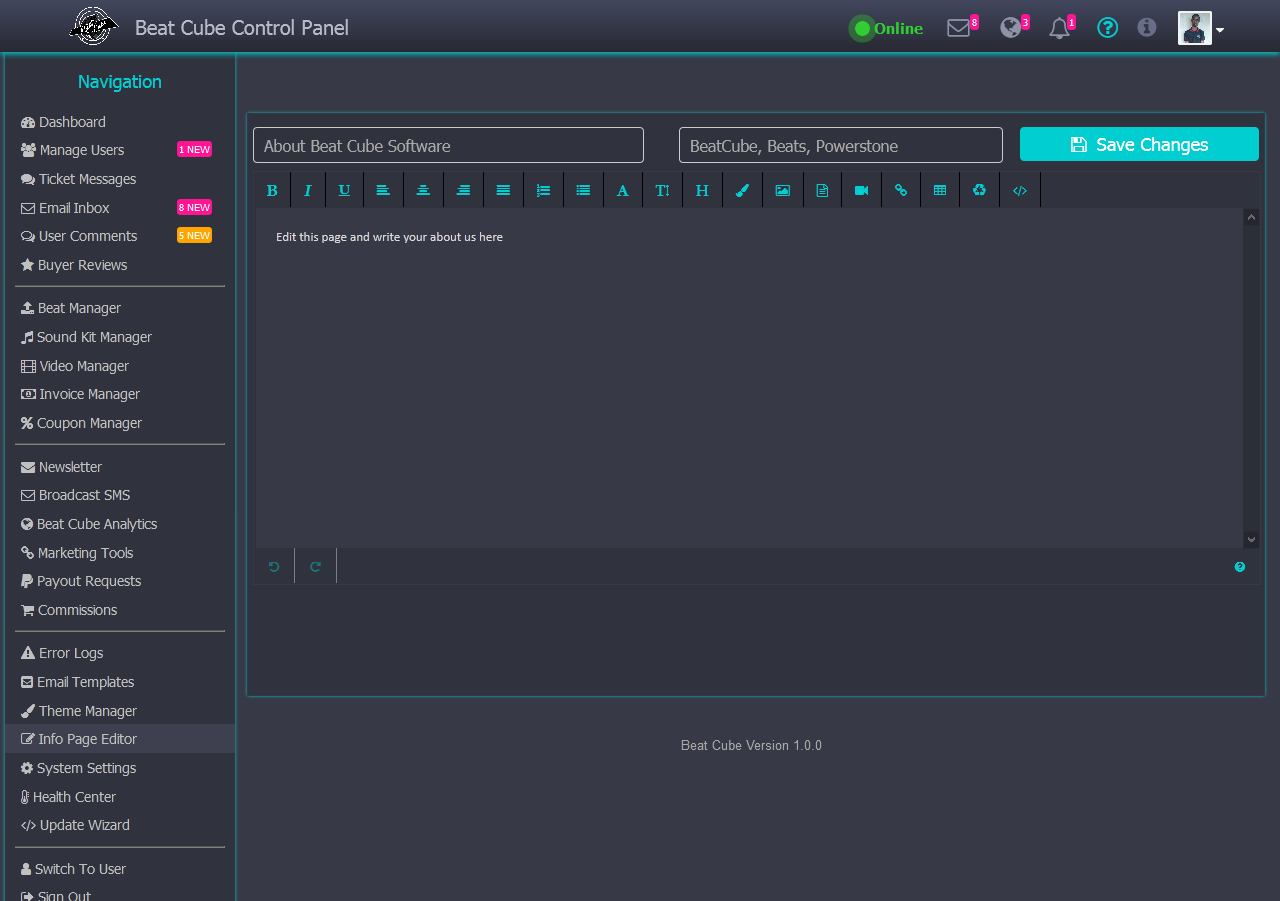Open Health Center page
The height and width of the screenshot is (901, 1280).
[x=68, y=797]
